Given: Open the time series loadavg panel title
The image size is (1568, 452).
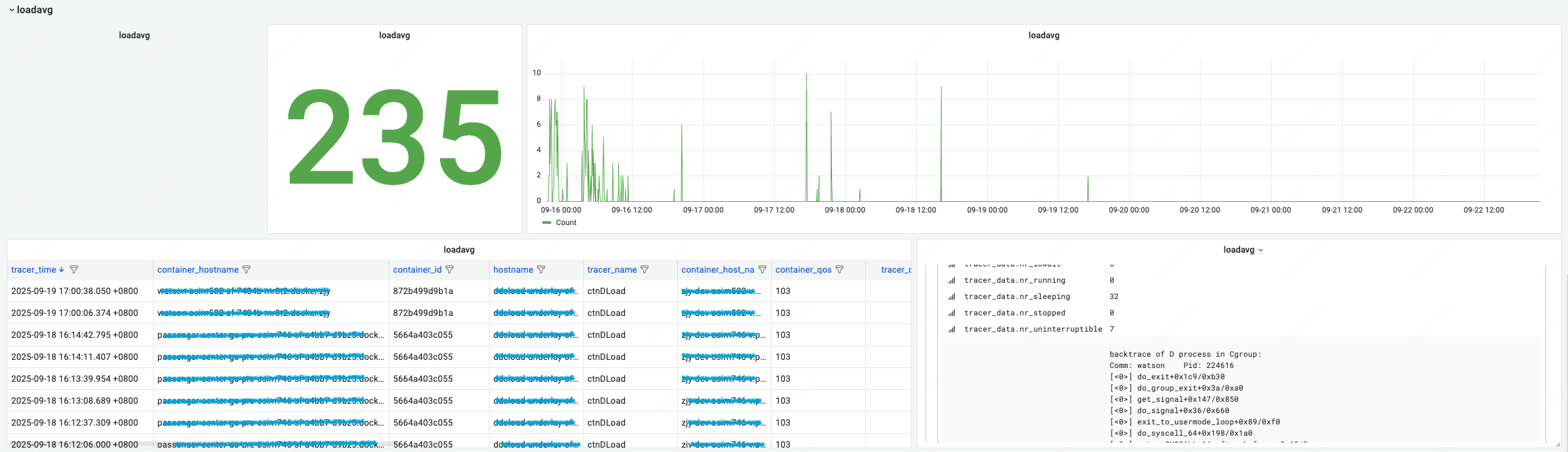Looking at the screenshot, I should (x=1044, y=35).
